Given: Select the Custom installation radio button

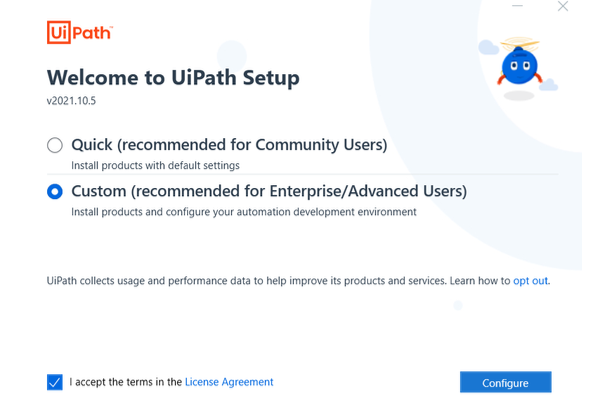Looking at the screenshot, I should 55,191.
